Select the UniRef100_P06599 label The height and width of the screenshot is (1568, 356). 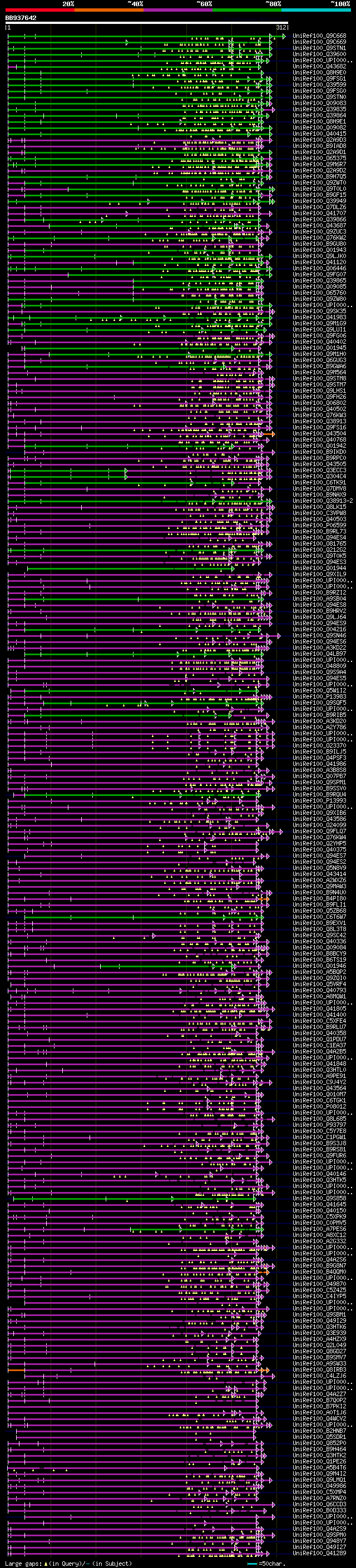click(319, 525)
